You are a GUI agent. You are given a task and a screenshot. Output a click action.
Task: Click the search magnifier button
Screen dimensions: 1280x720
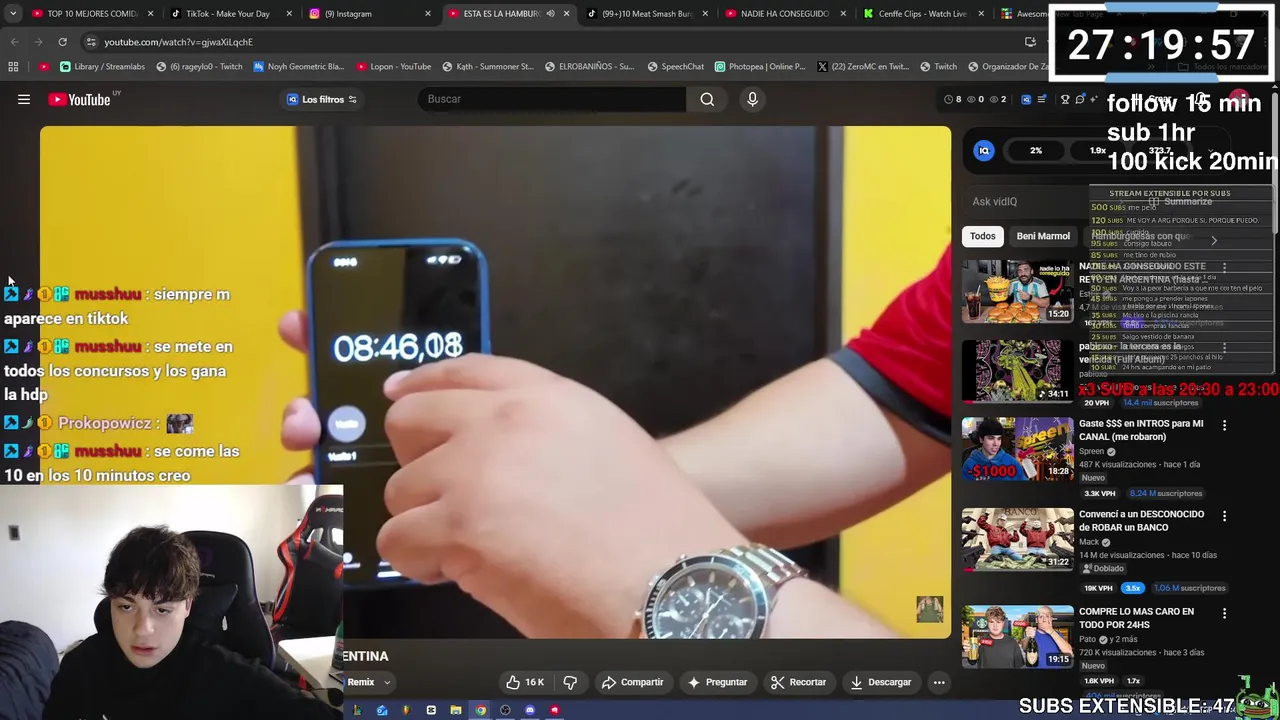click(707, 99)
